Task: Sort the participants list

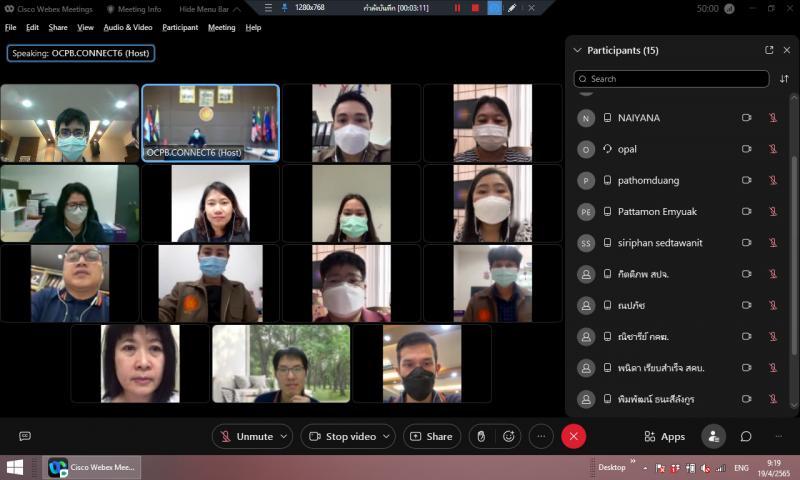Action: [784, 79]
